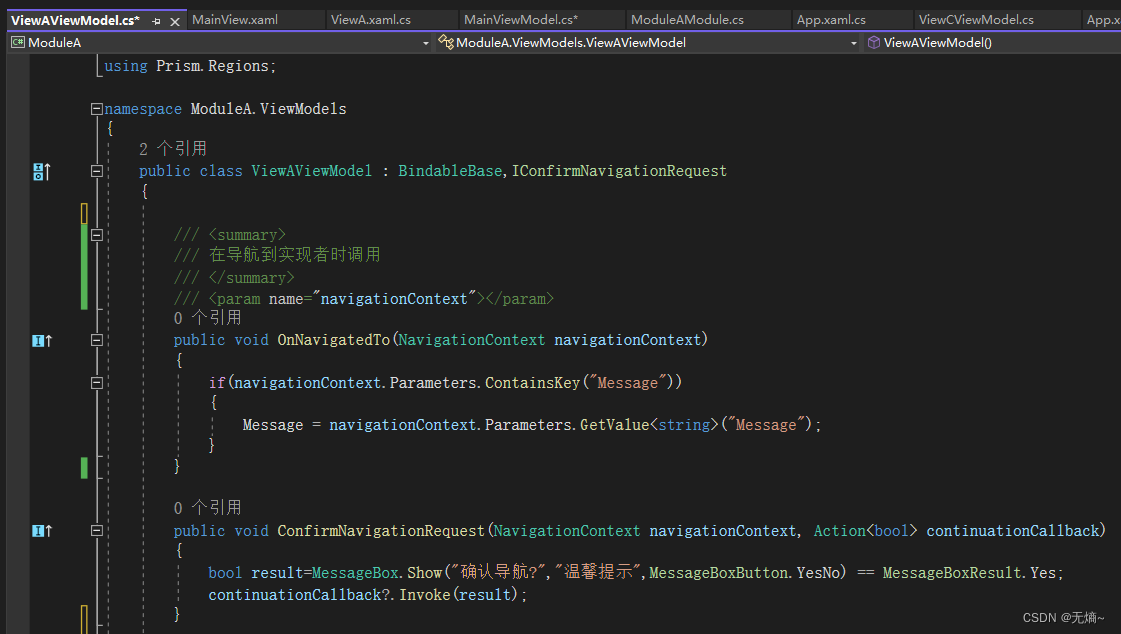This screenshot has width=1121, height=634.
Task: Click the method icon next to ViewAViewModel()
Action: 874,43
